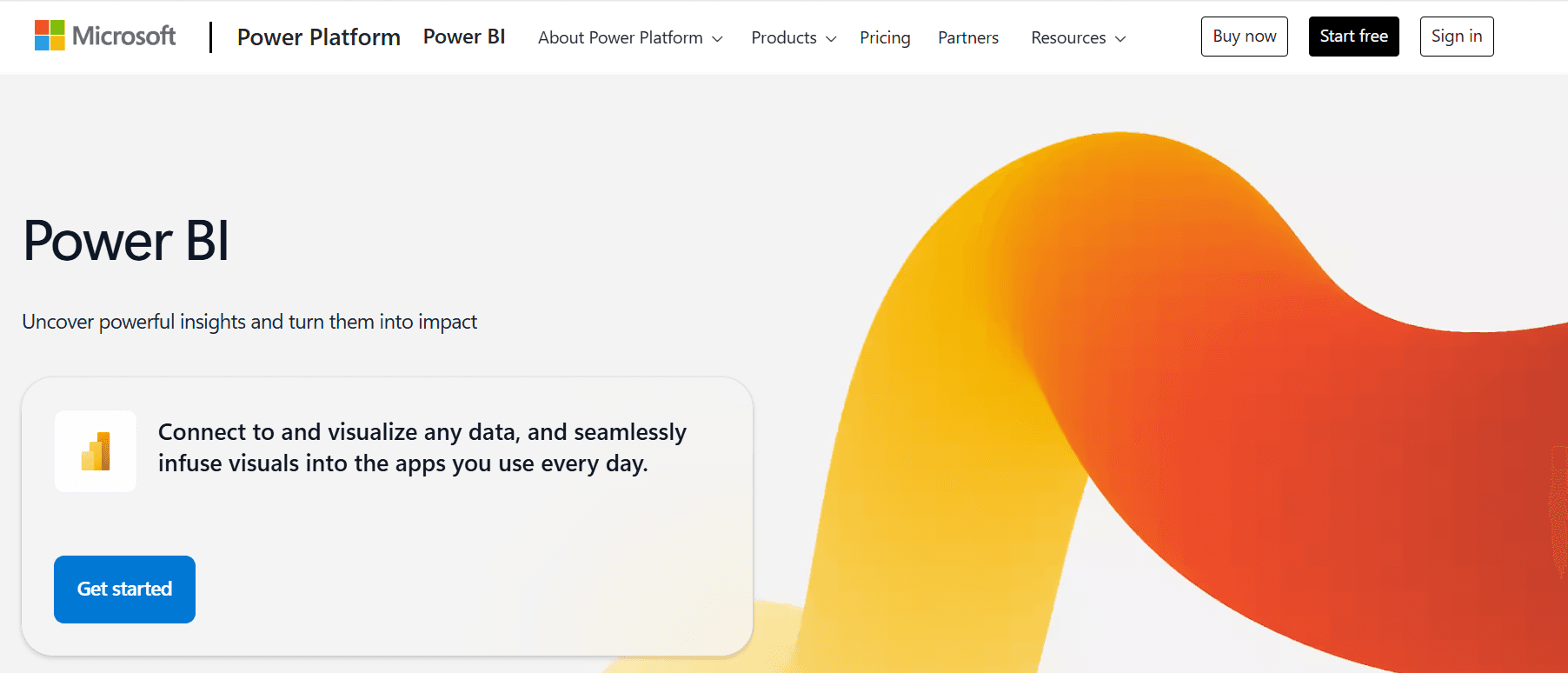1568x673 pixels.
Task: Select Power Platform in the navigation bar
Action: (x=318, y=37)
